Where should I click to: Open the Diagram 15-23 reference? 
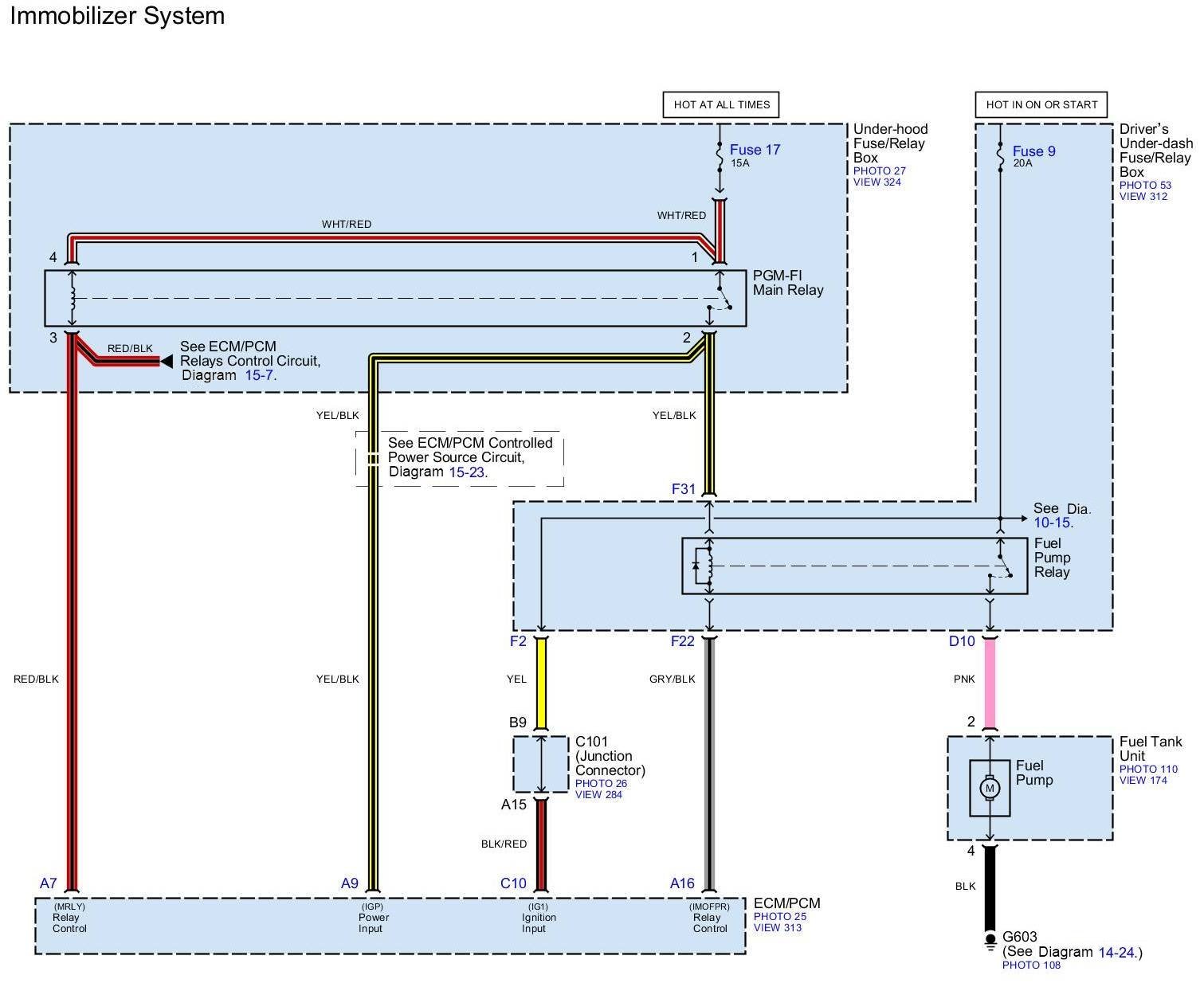click(x=466, y=472)
